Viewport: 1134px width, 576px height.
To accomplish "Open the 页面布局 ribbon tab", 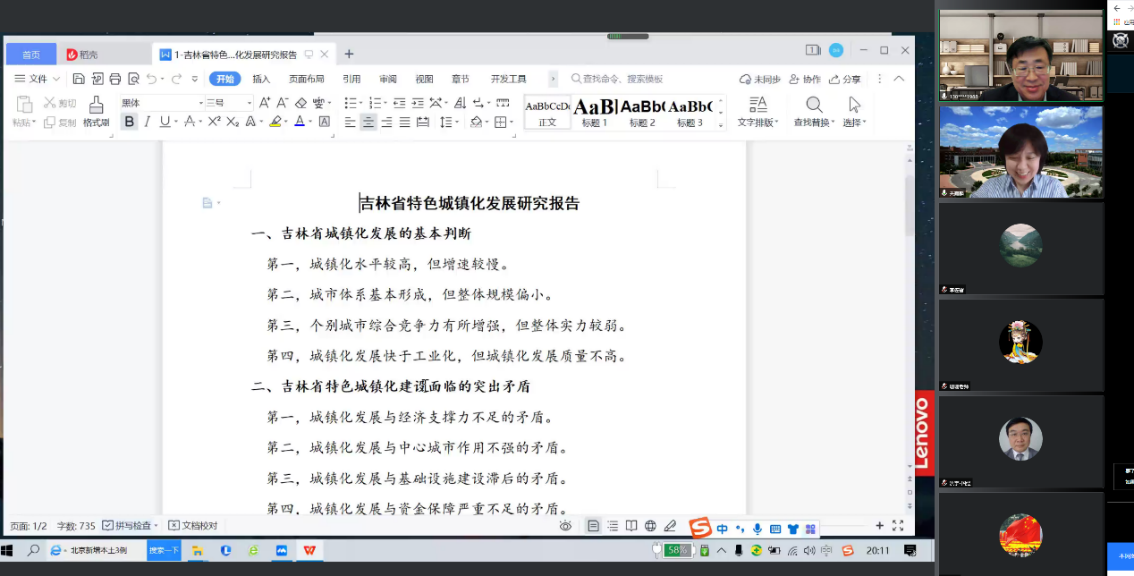I will pyautogui.click(x=306, y=79).
